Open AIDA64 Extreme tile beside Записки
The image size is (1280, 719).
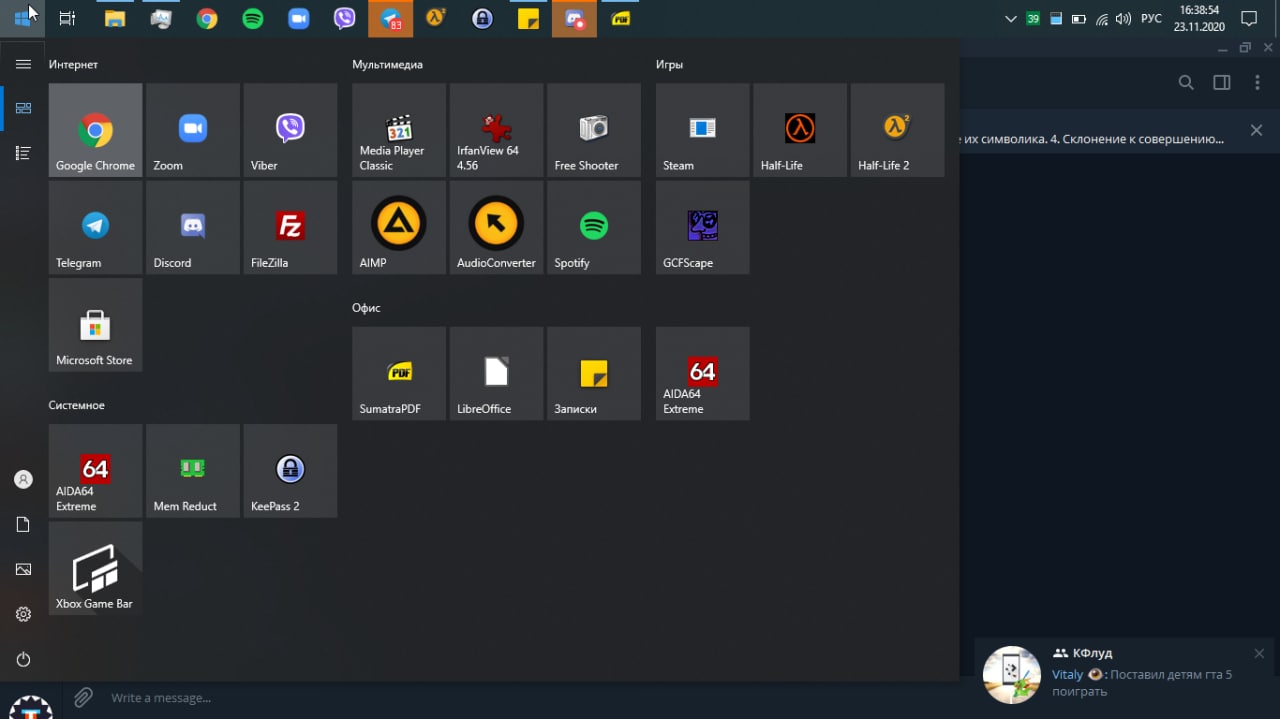[702, 373]
